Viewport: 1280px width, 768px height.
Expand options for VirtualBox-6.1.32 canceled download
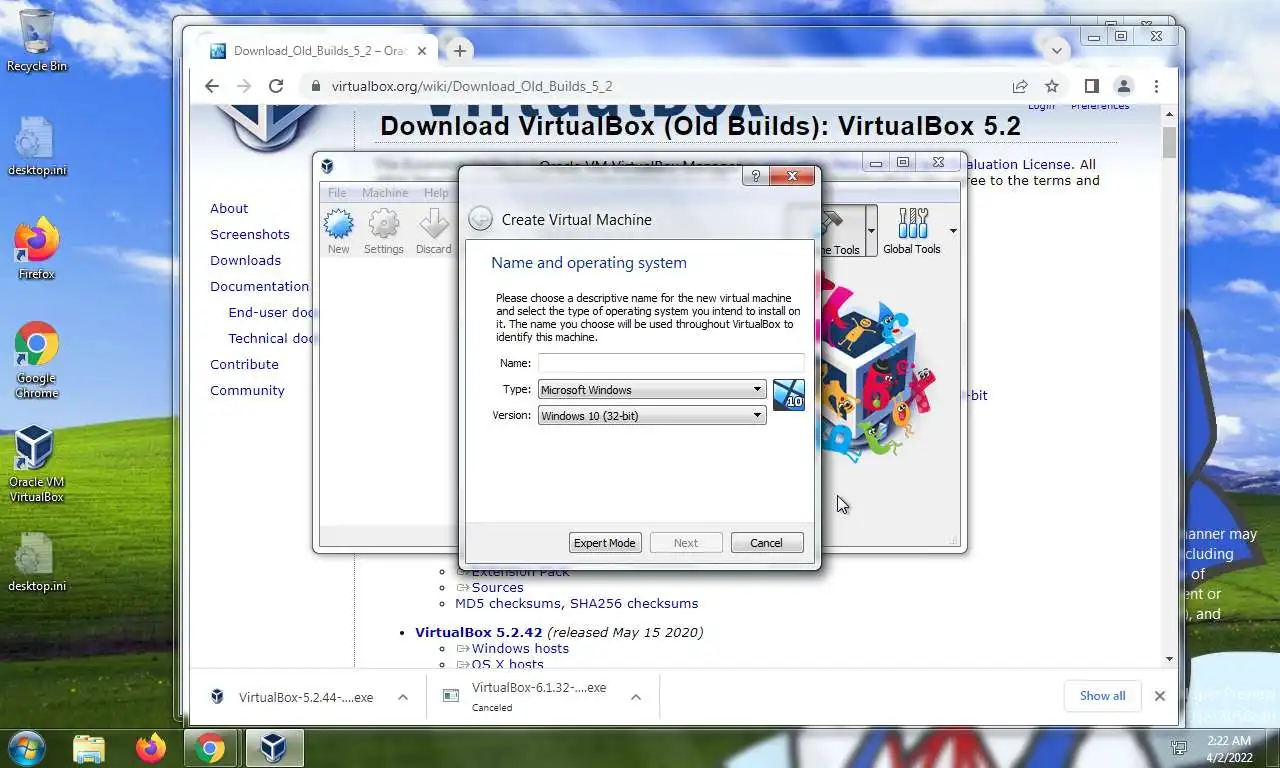click(x=636, y=697)
